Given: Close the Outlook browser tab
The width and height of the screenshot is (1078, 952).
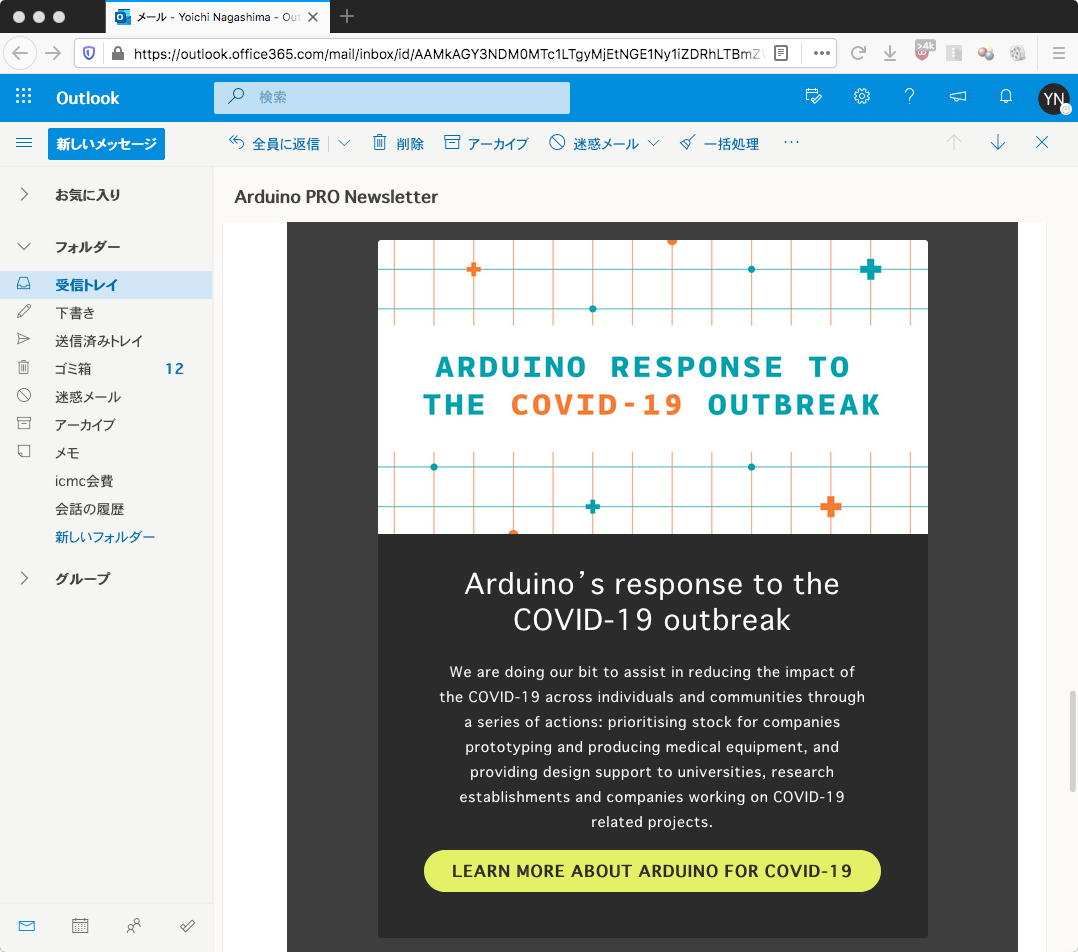Looking at the screenshot, I should [313, 17].
